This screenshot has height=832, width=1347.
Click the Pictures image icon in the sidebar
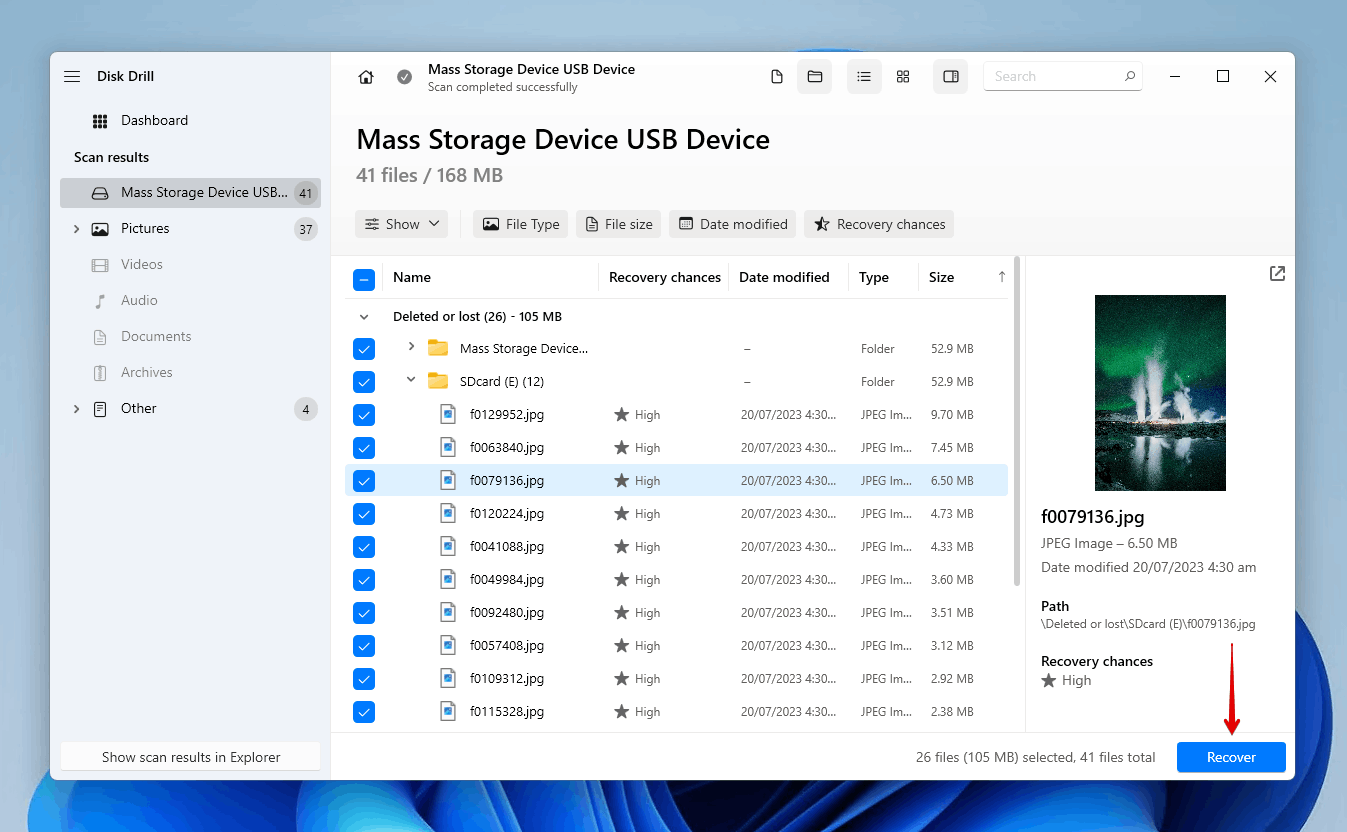point(100,229)
